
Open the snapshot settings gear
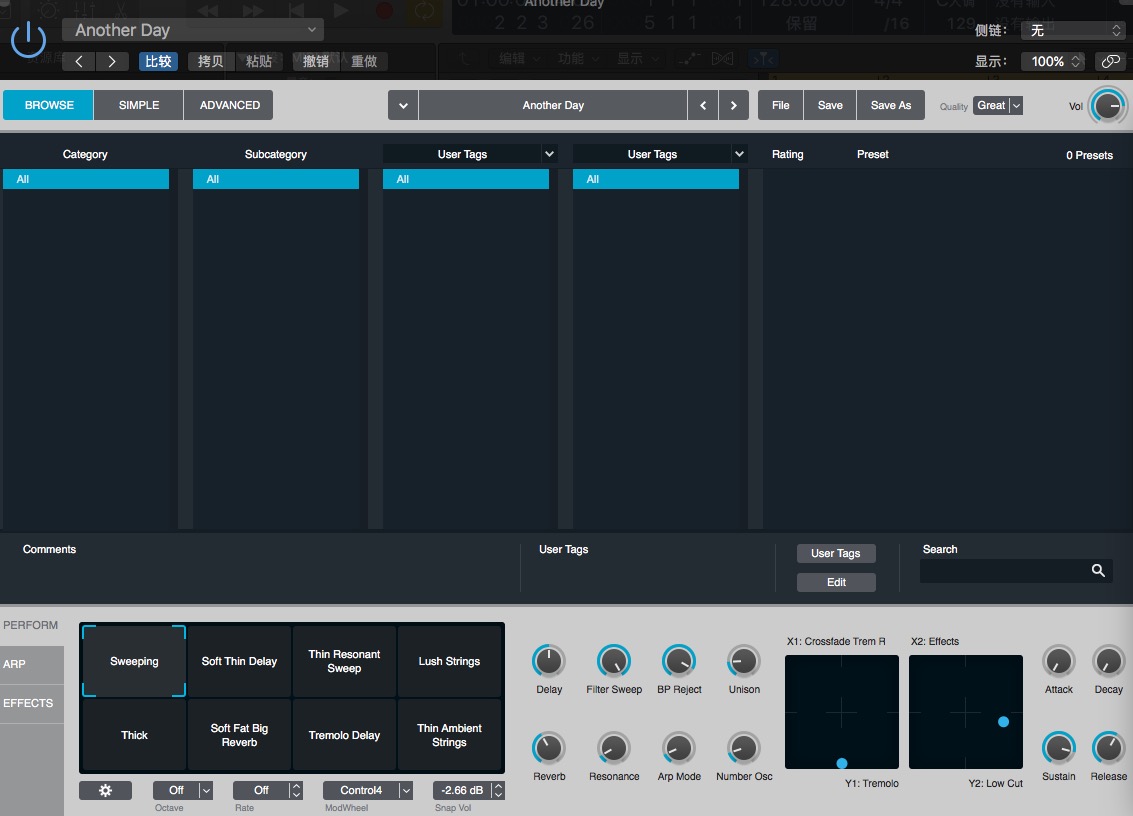(105, 791)
